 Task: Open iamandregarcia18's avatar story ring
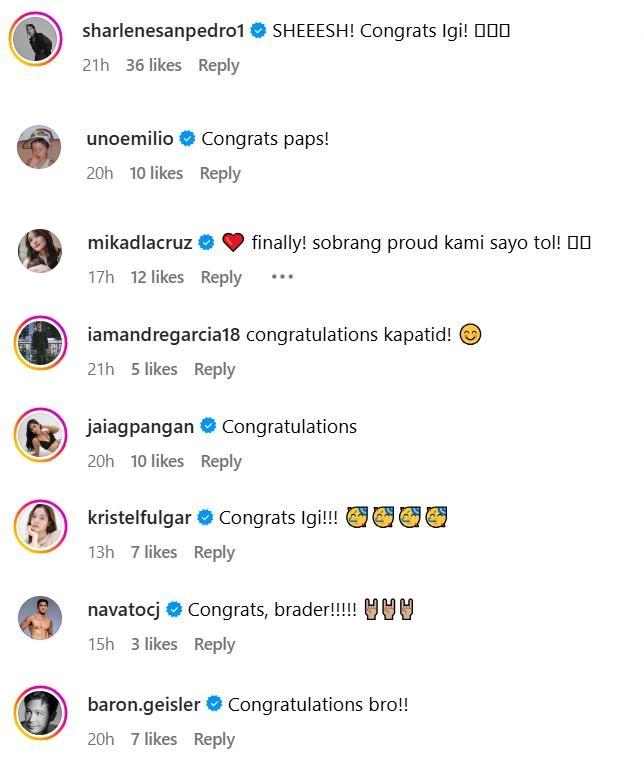40,343
